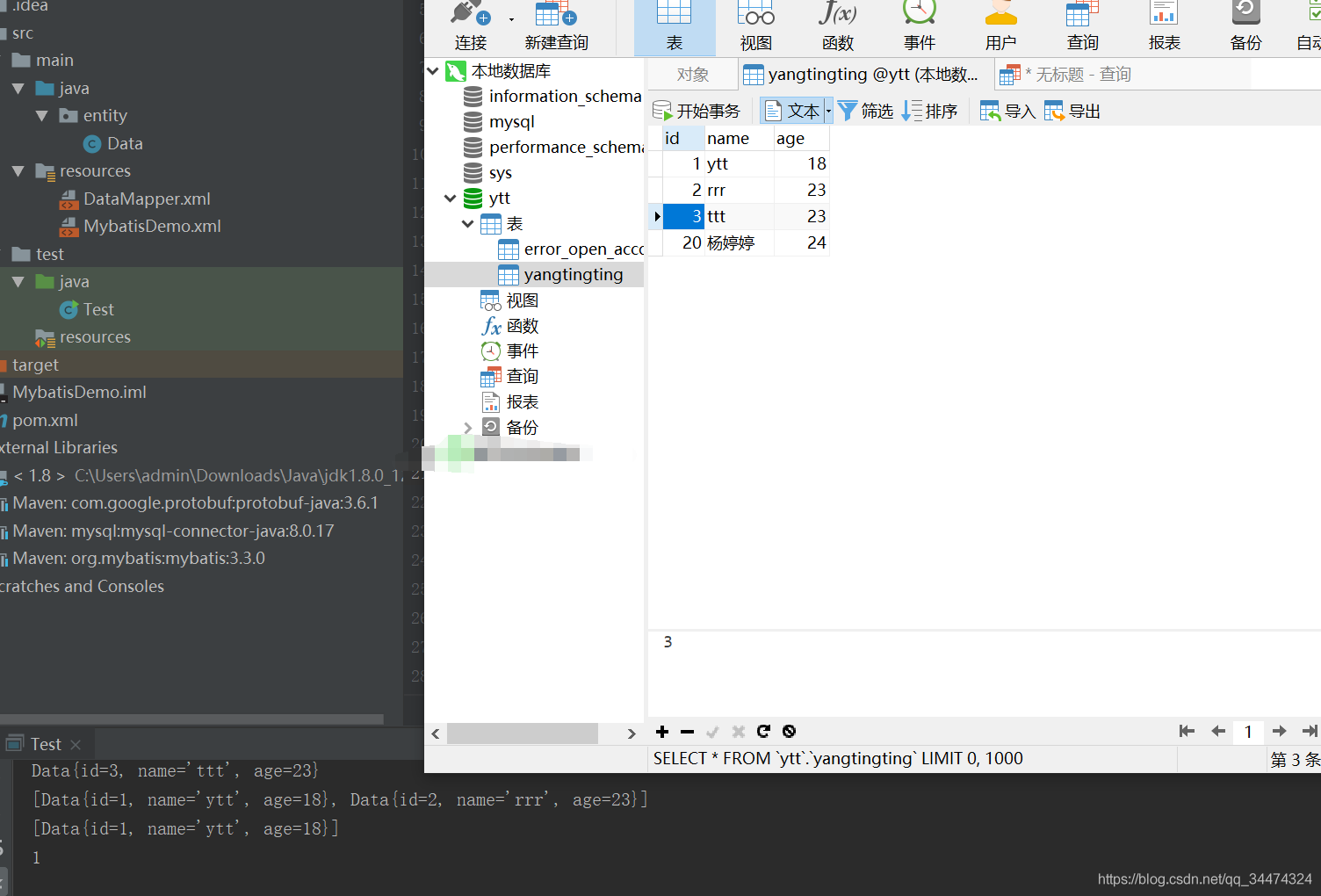Viewport: 1321px width, 896px height.
Task: Open the Backup (备份) toolbar icon
Action: tap(1245, 25)
